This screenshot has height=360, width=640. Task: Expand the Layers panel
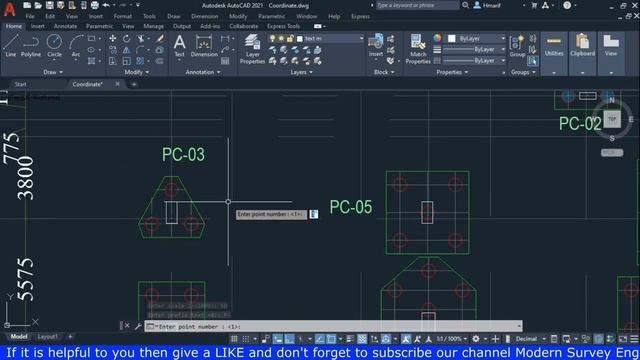point(302,72)
